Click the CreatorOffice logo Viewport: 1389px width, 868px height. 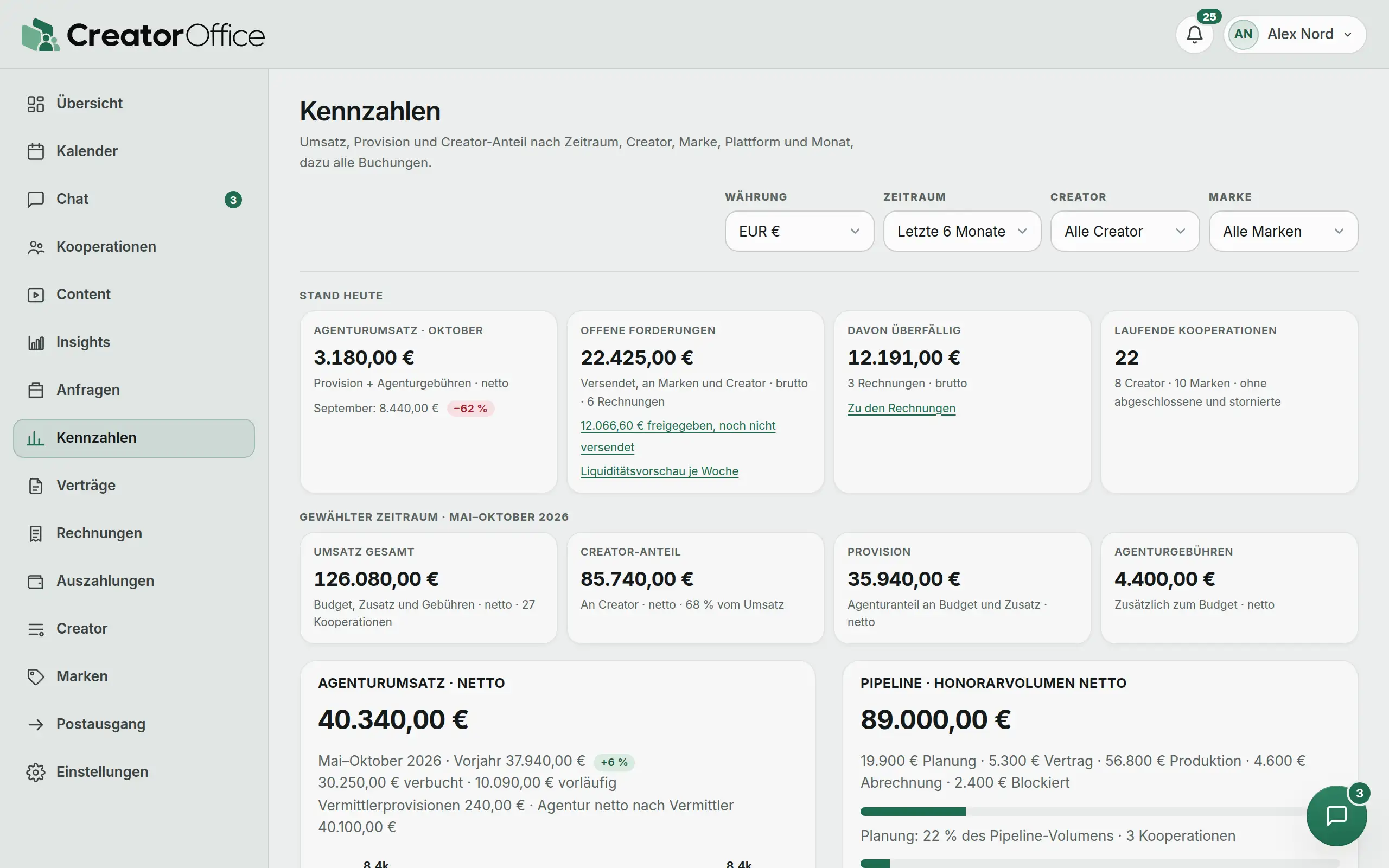coord(143,34)
